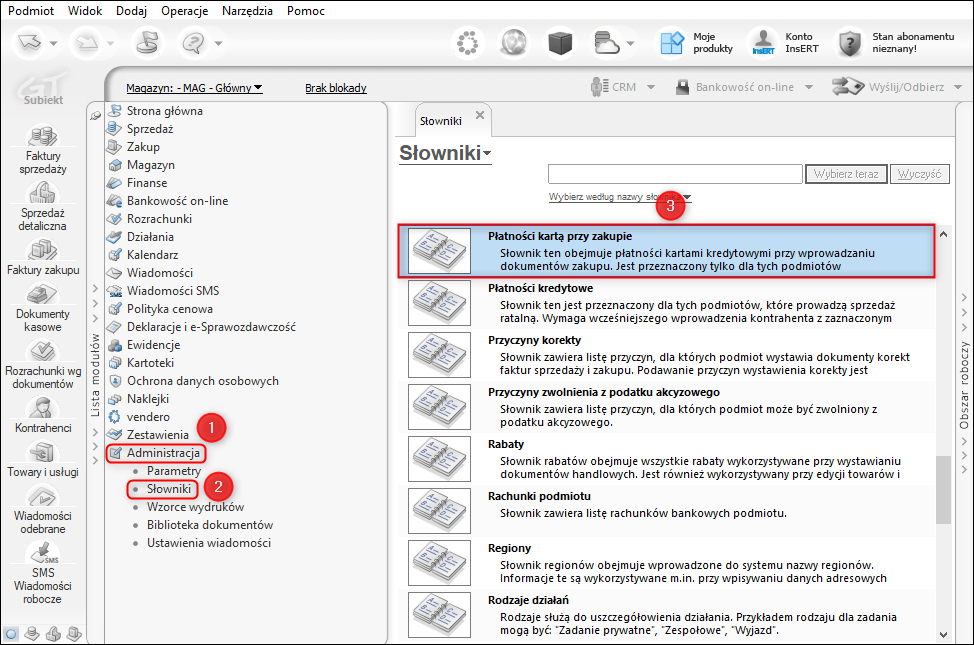Close the Słowniki tab
Image resolution: width=974 pixels, height=645 pixels.
tap(480, 115)
